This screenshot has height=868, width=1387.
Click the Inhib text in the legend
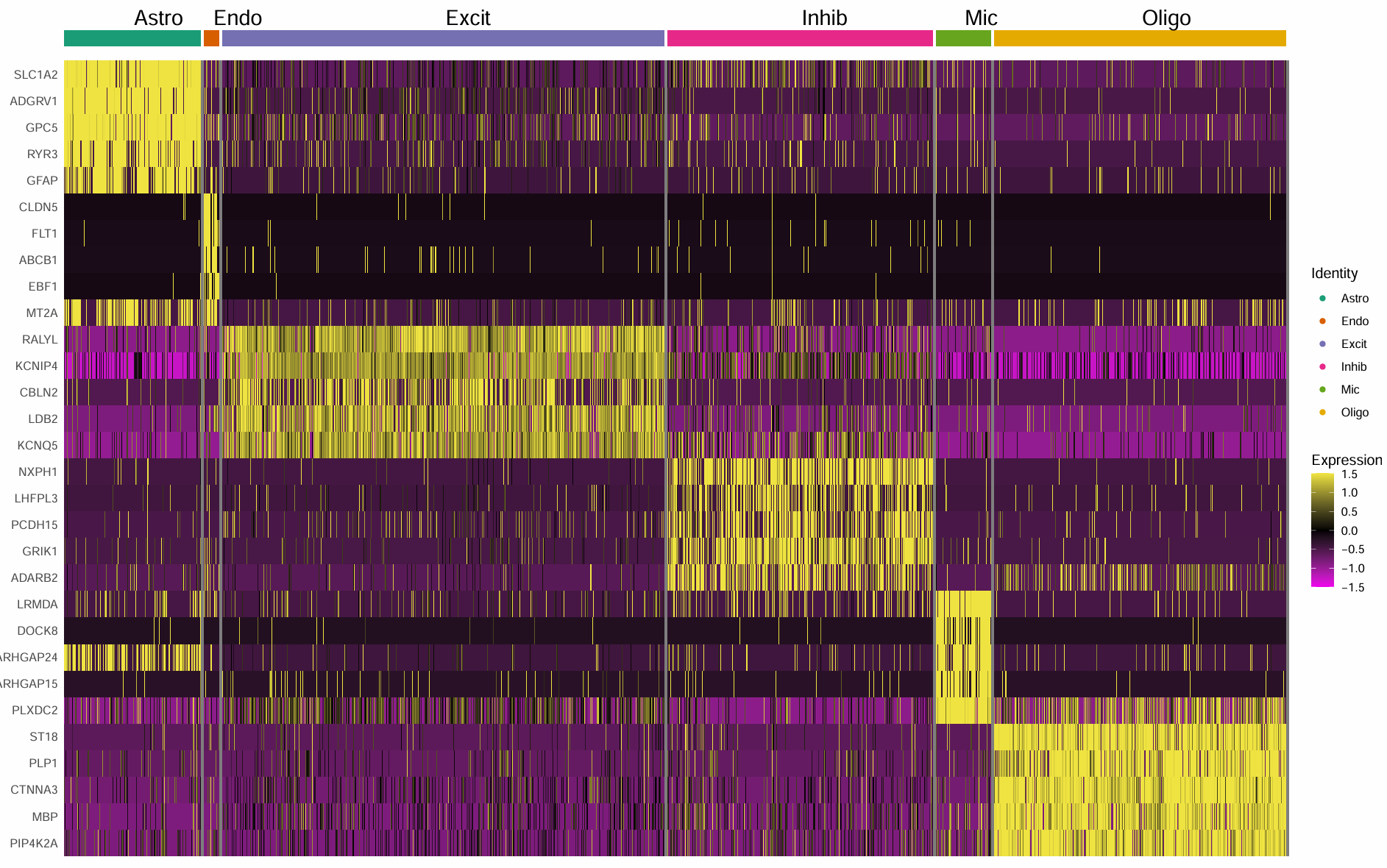(x=1353, y=366)
